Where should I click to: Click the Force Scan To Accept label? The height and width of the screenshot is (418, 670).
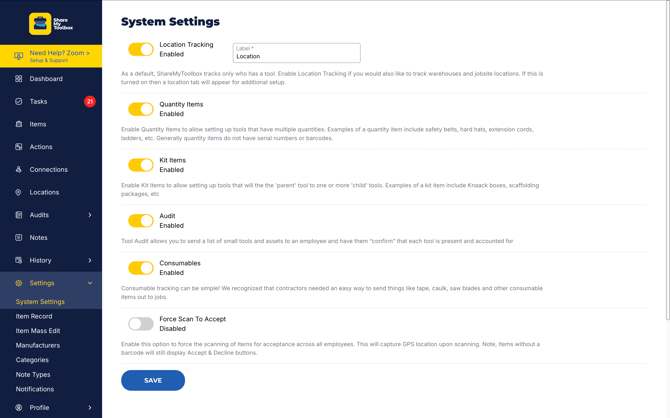click(x=193, y=319)
